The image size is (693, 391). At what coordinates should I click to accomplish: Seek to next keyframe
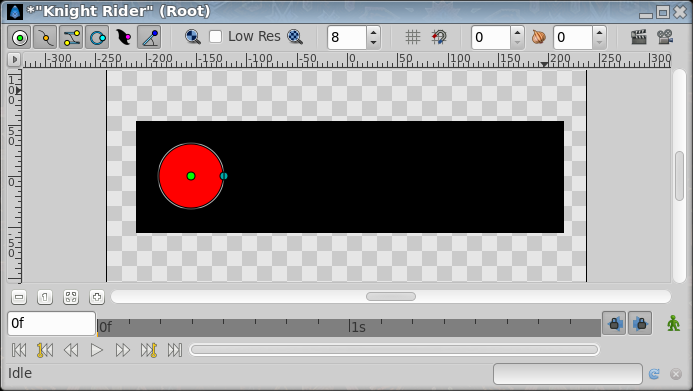coord(148,350)
